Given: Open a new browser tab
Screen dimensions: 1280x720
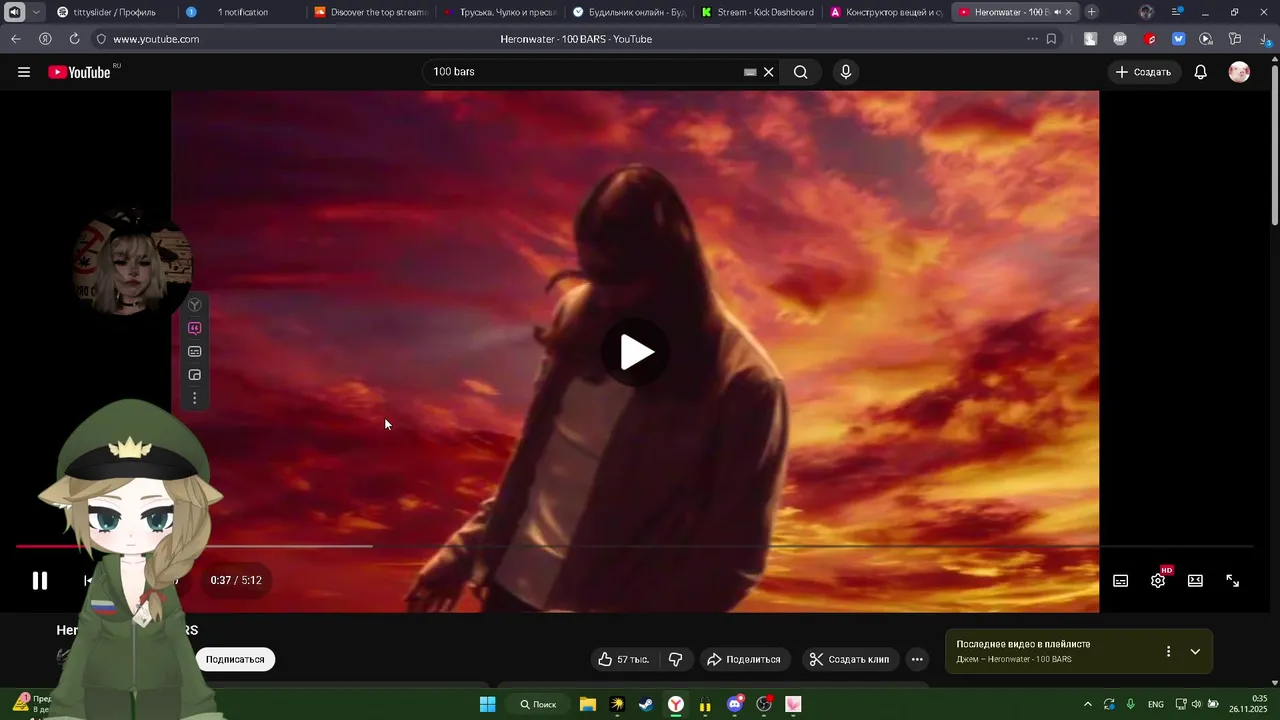Looking at the screenshot, I should point(1092,12).
